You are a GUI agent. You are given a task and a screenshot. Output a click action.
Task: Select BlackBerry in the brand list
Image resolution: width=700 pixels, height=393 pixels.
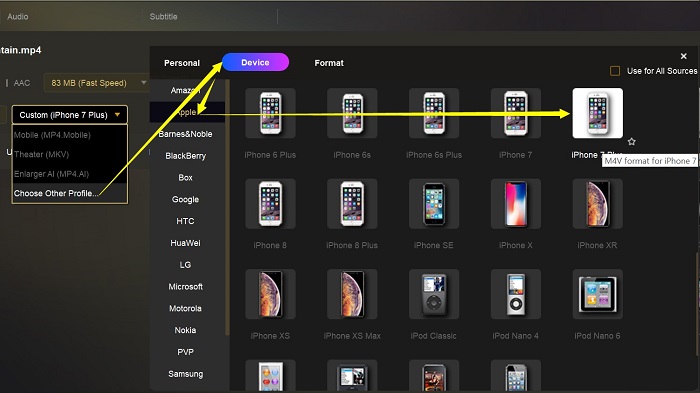[x=187, y=156]
